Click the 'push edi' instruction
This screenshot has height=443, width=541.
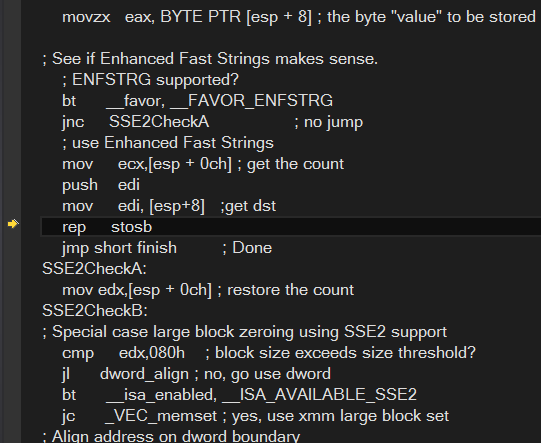coord(101,185)
